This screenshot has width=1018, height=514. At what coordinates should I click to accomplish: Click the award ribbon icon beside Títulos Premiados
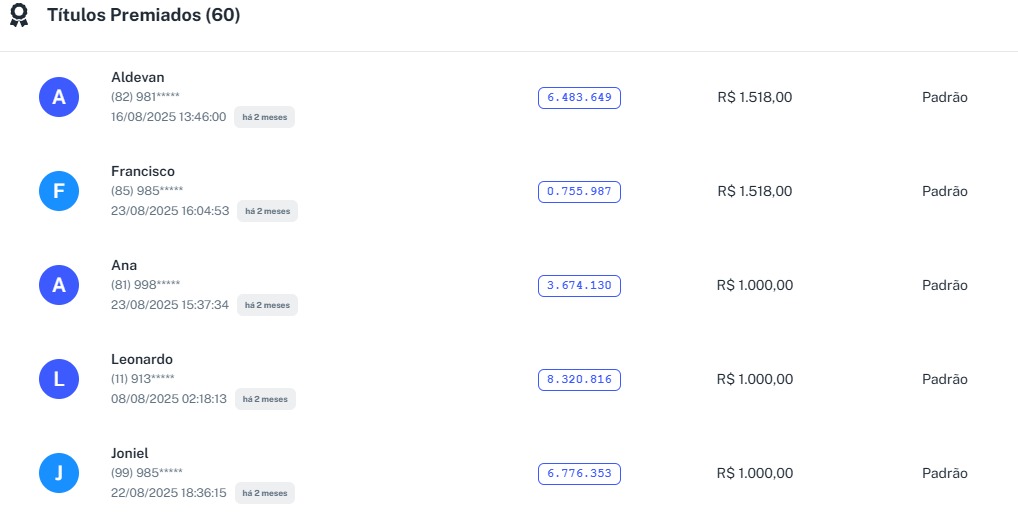[x=19, y=16]
